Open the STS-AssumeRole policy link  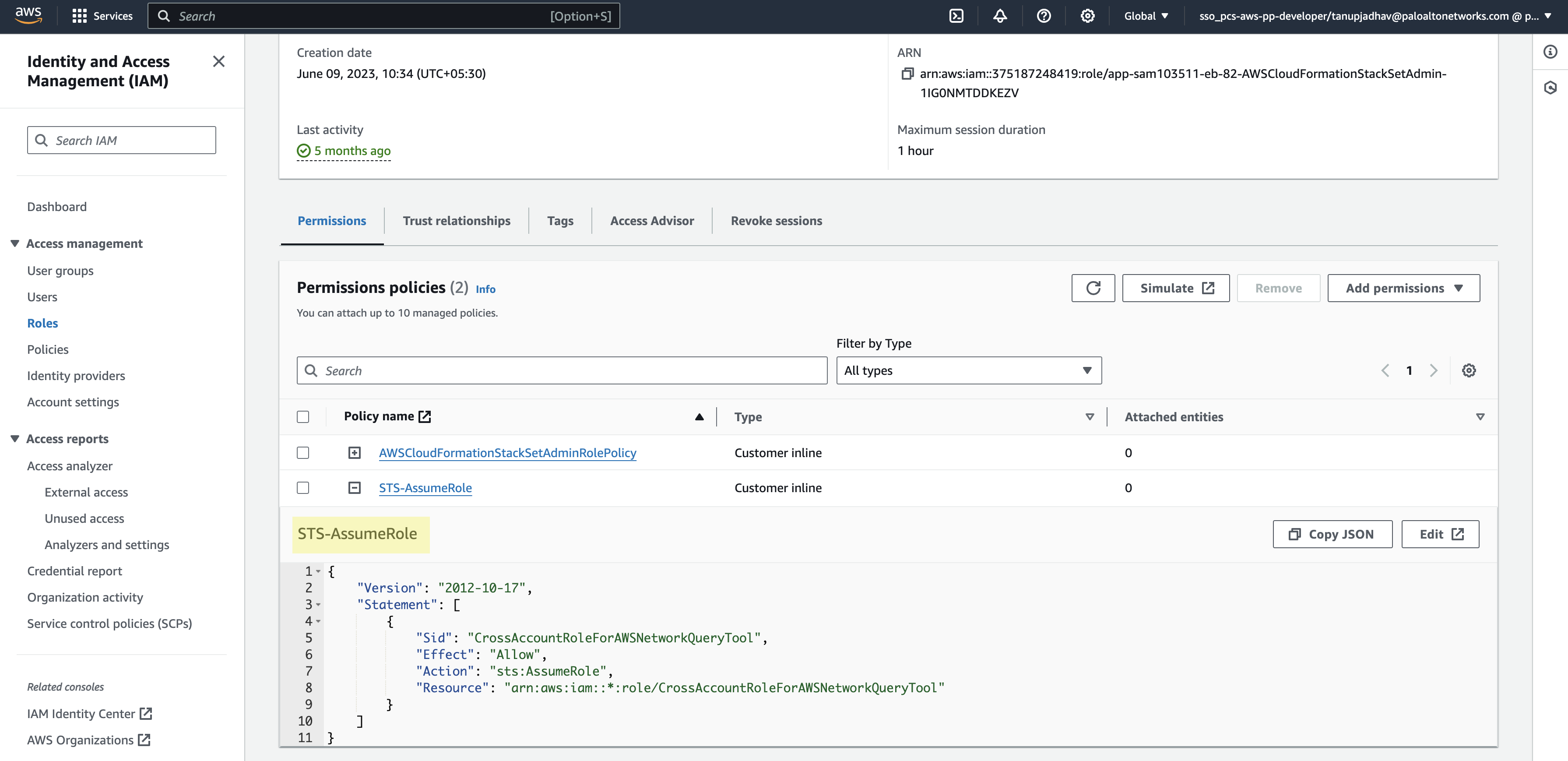coord(425,488)
